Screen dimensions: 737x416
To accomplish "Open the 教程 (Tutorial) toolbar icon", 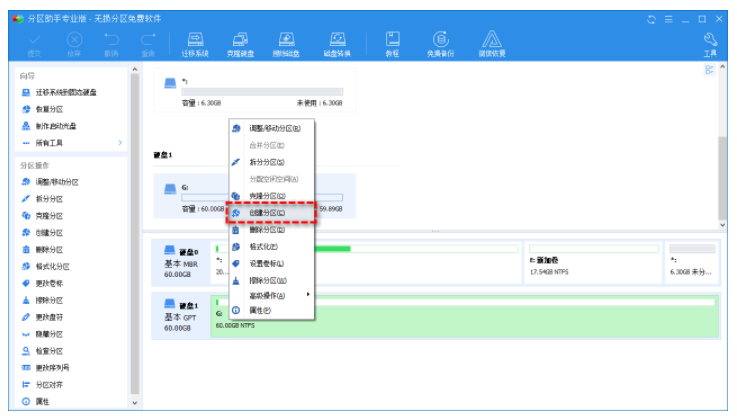I will click(x=393, y=43).
